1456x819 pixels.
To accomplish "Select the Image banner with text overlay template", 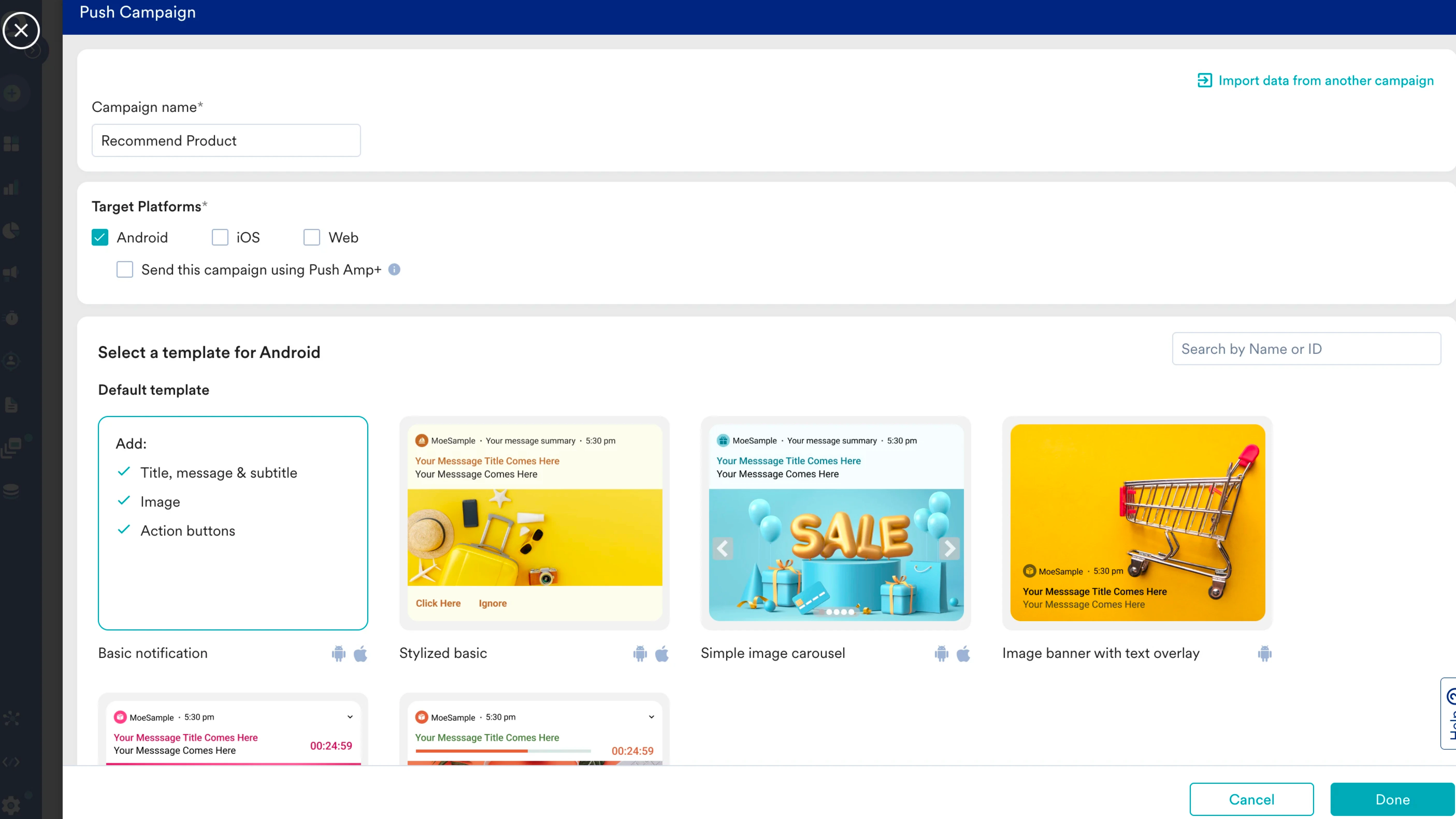I will pyautogui.click(x=1137, y=523).
